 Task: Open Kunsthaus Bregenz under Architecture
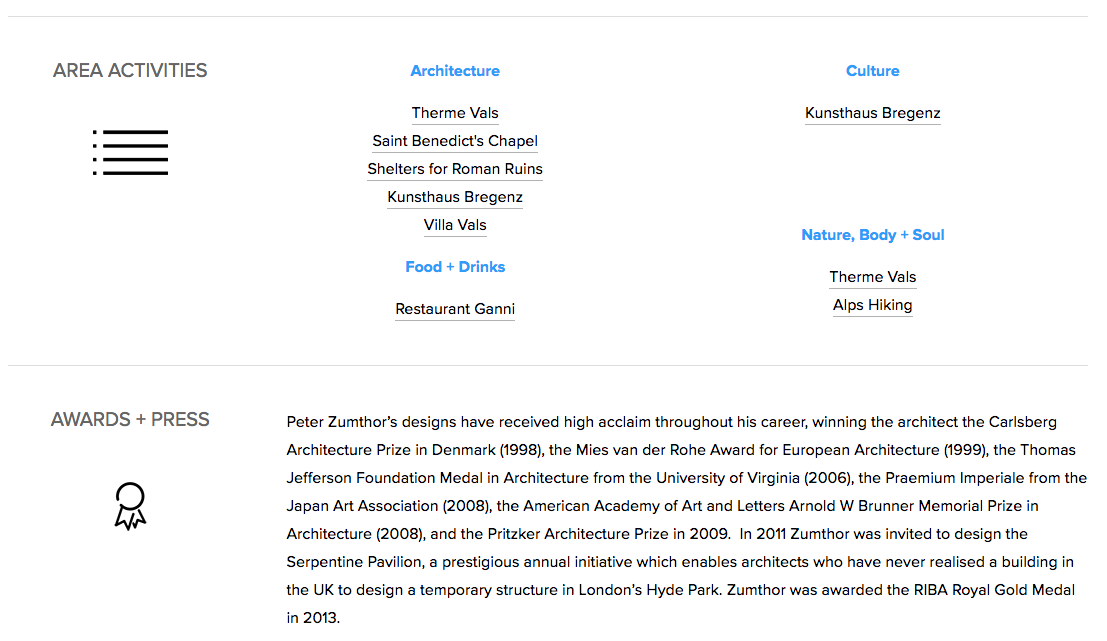455,197
